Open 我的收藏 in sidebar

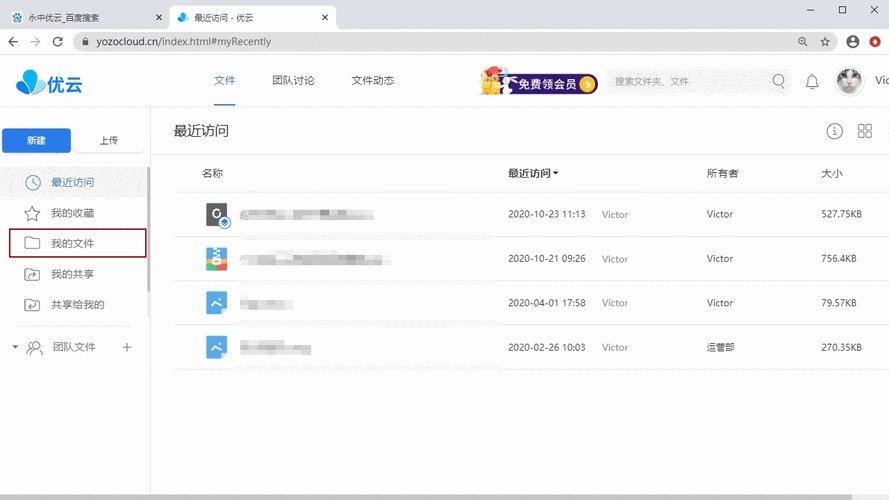coord(73,213)
